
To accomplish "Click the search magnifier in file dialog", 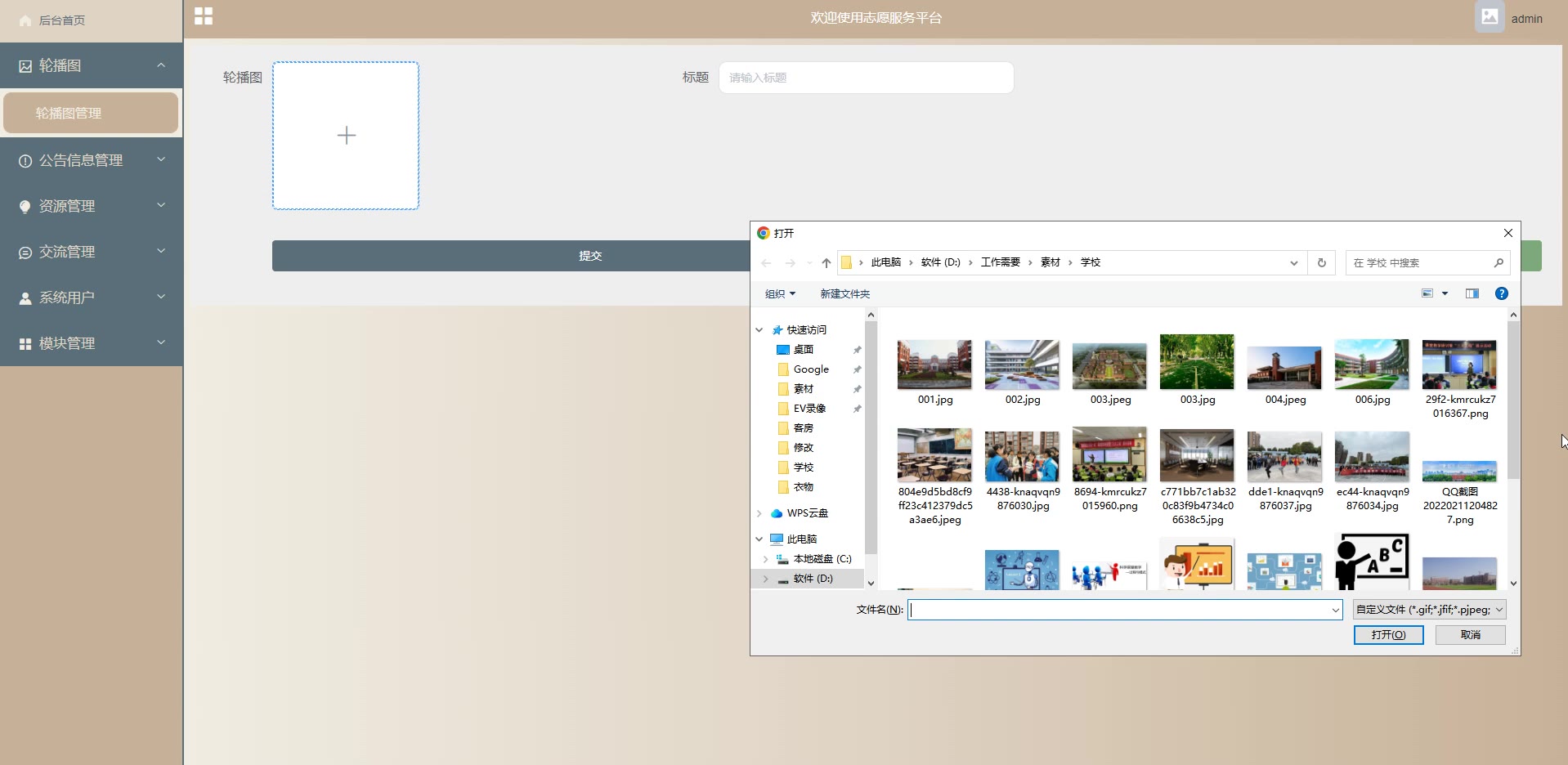I will tap(1499, 263).
